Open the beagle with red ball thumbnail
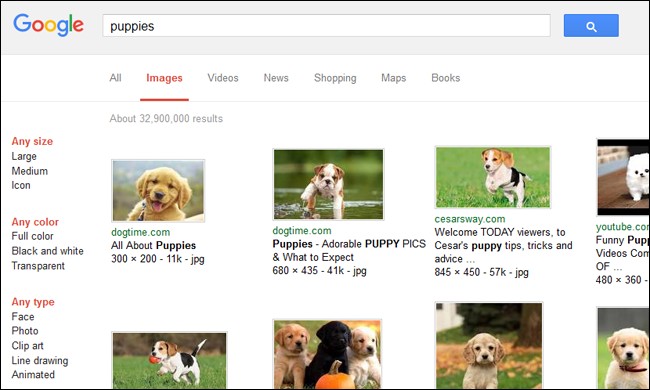Image resolution: width=650 pixels, height=390 pixels. pyautogui.click(x=170, y=361)
